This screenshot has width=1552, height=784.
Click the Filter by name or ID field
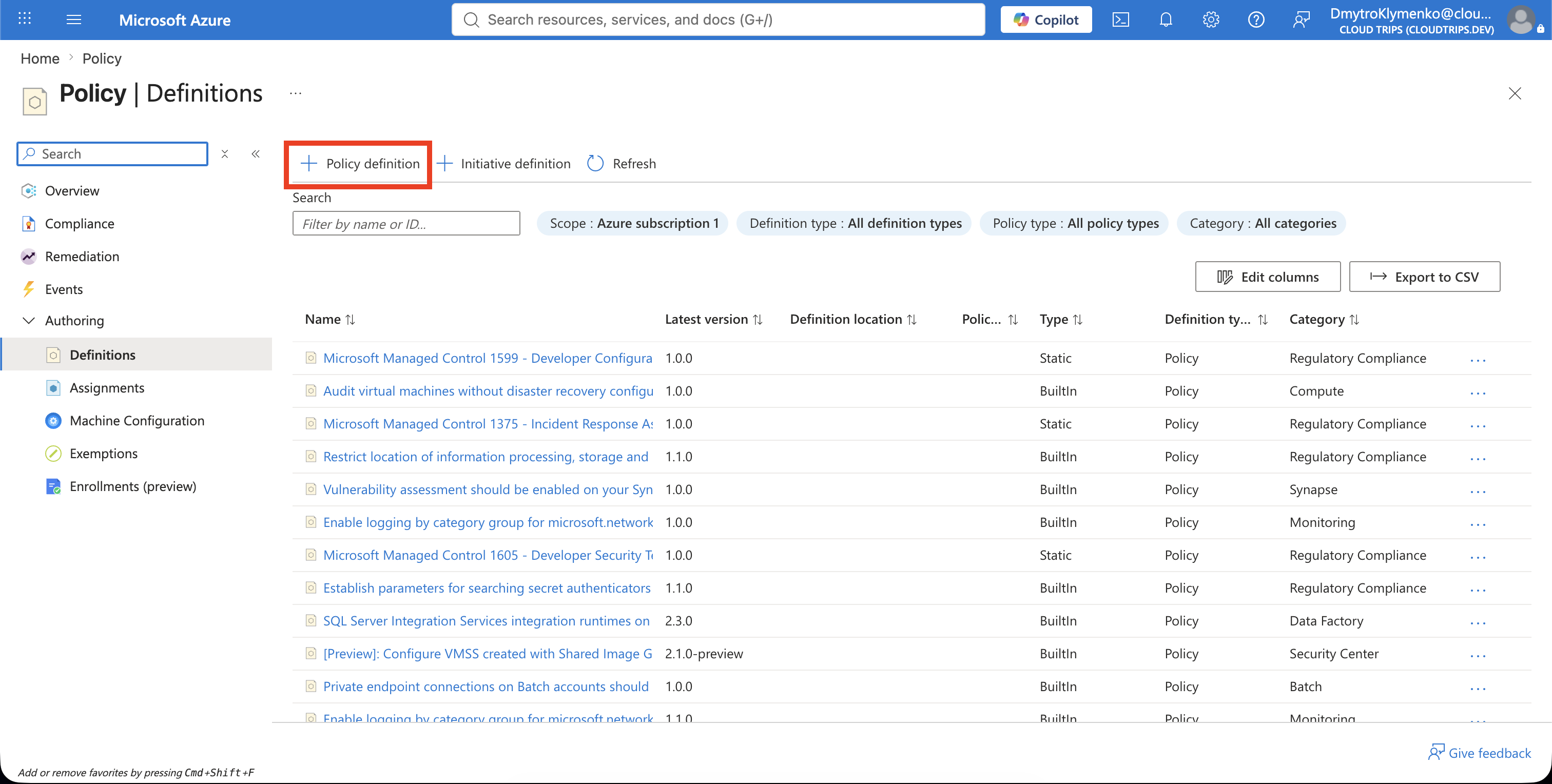pyautogui.click(x=406, y=223)
